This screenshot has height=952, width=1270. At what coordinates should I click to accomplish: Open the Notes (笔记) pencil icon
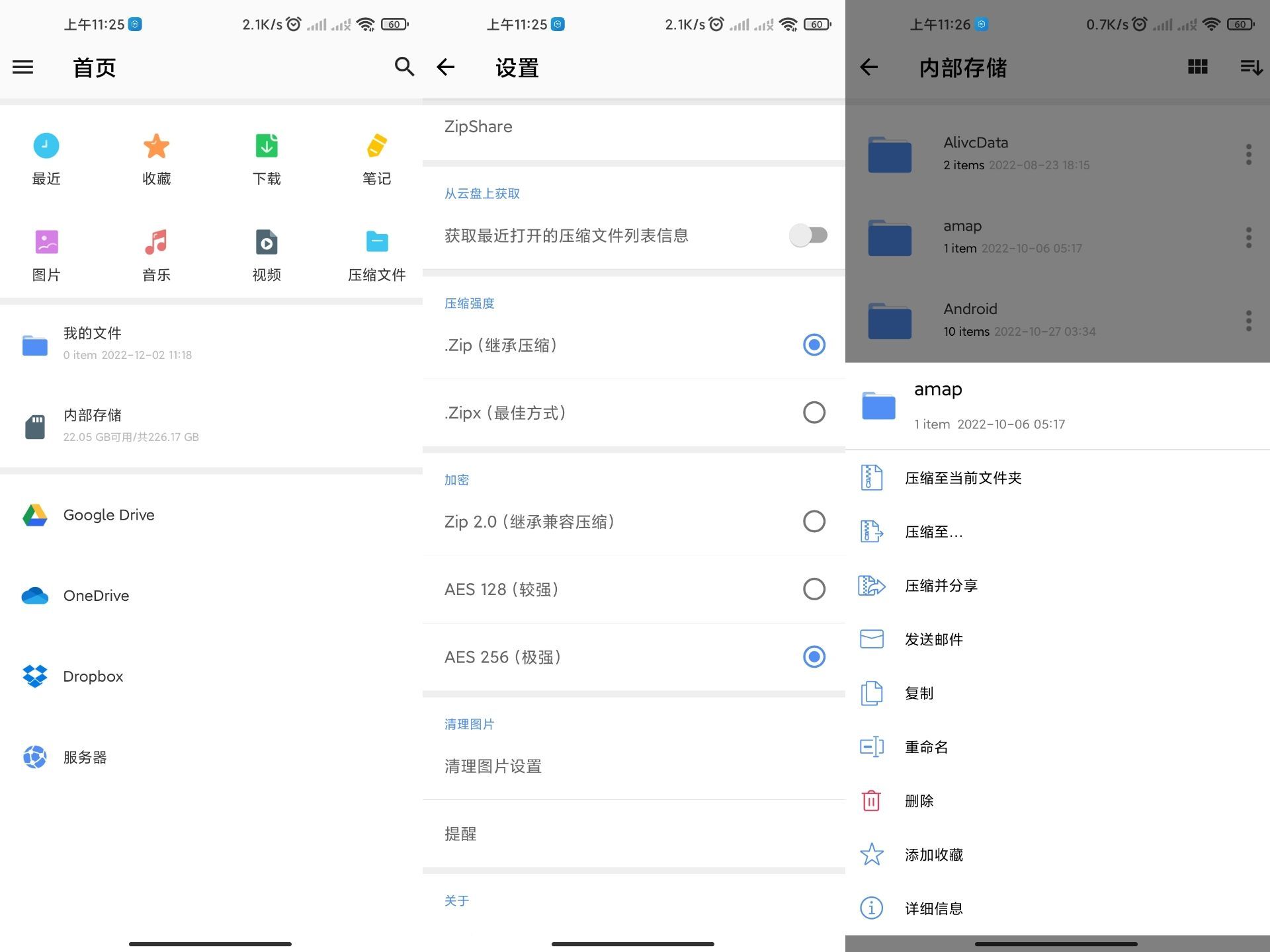(377, 145)
